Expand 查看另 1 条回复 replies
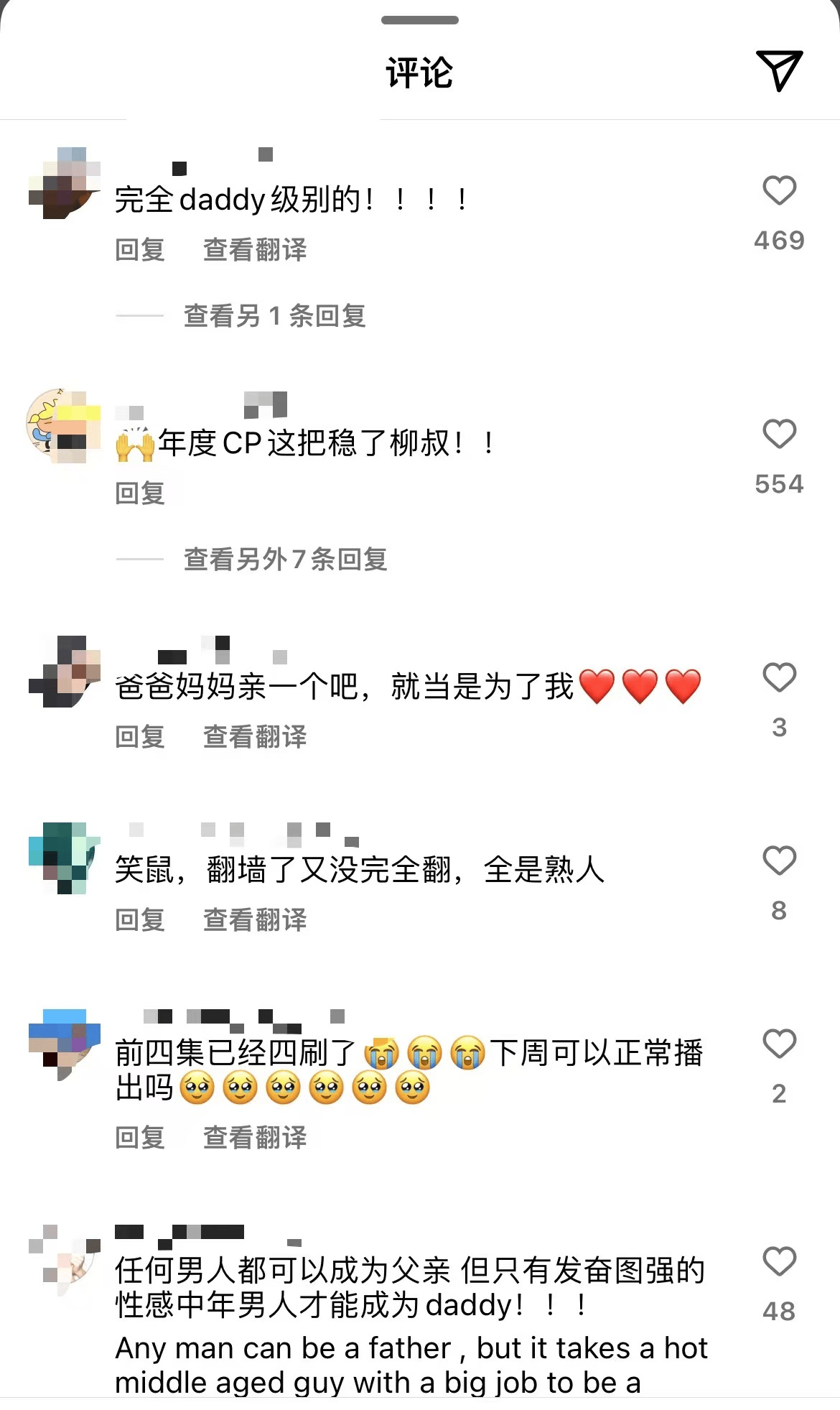Image resolution: width=840 pixels, height=1410 pixels. tap(275, 315)
